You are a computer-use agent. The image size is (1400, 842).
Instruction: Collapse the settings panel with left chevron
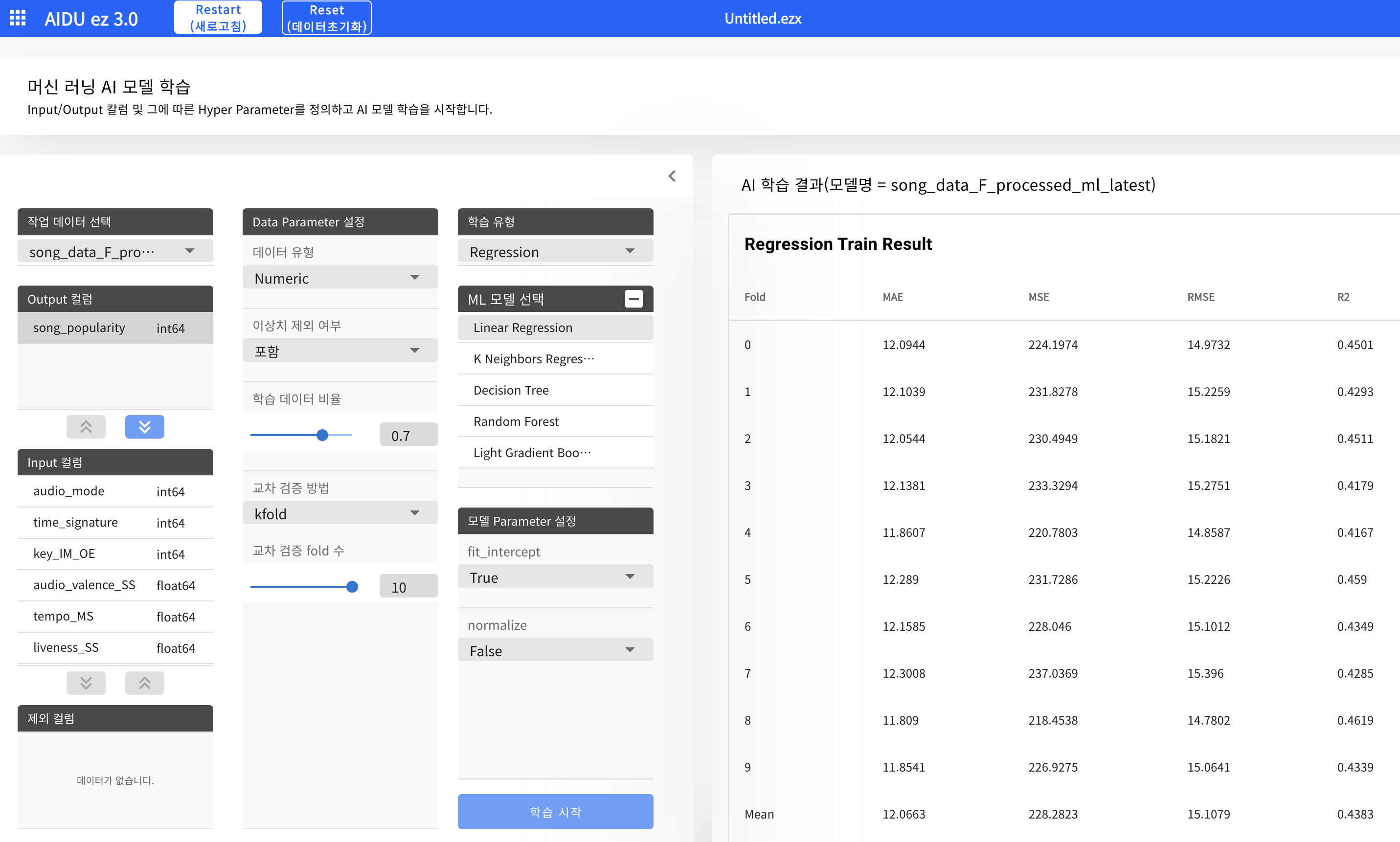point(672,176)
